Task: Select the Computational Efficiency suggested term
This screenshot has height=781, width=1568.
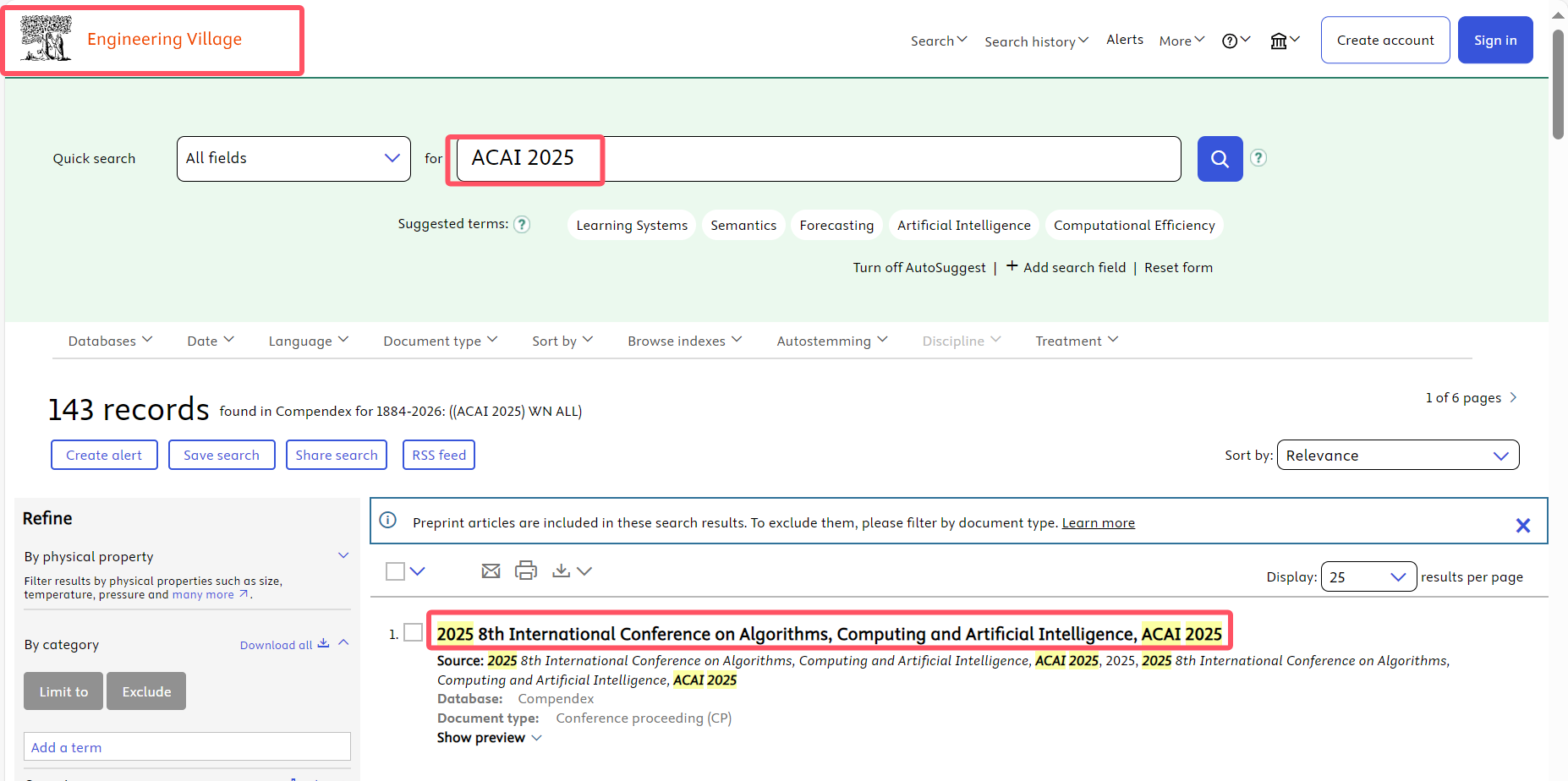Action: point(1134,225)
